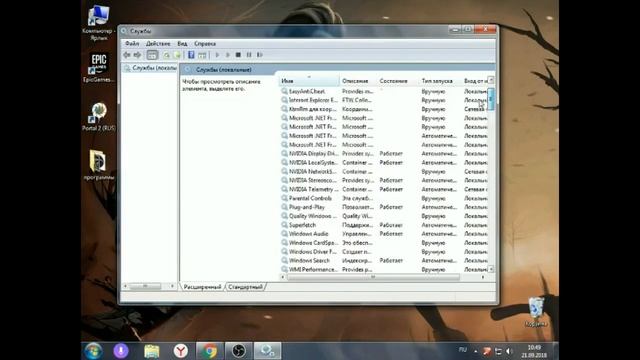This screenshot has width=640, height=360.
Task: Sort by the Тип запуска column header
Action: tap(440, 81)
